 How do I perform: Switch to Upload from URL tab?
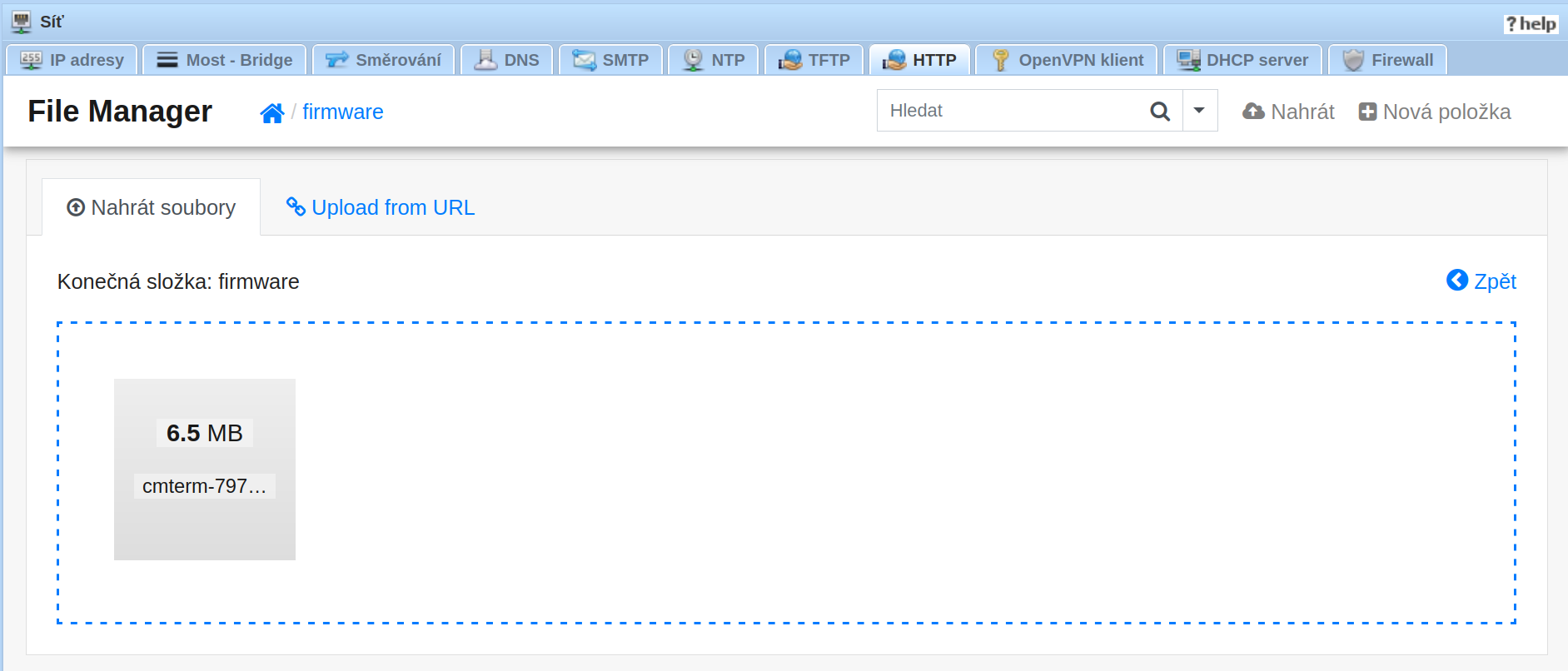381,207
